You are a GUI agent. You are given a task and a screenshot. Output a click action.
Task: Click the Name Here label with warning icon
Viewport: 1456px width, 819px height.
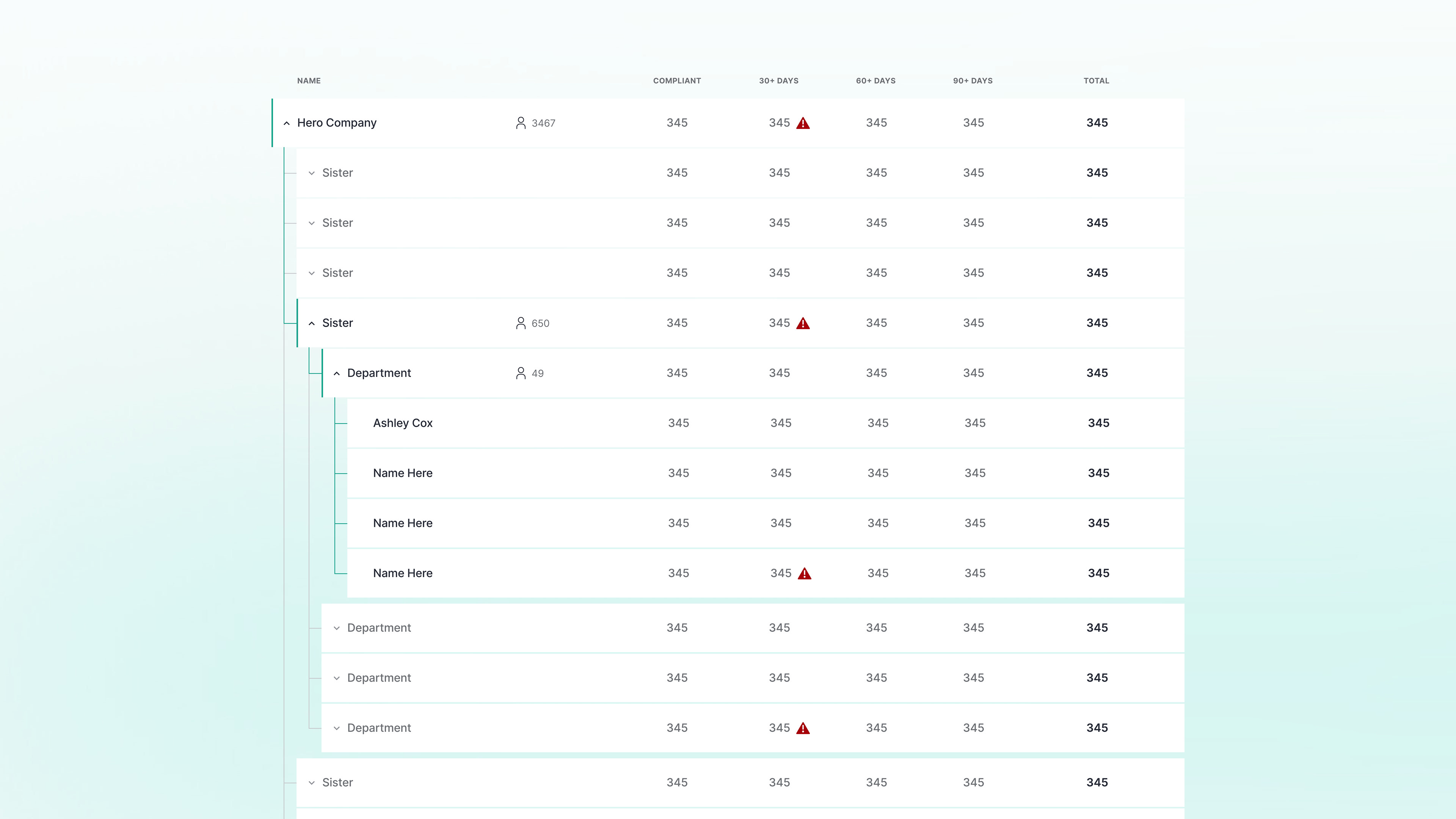(402, 573)
